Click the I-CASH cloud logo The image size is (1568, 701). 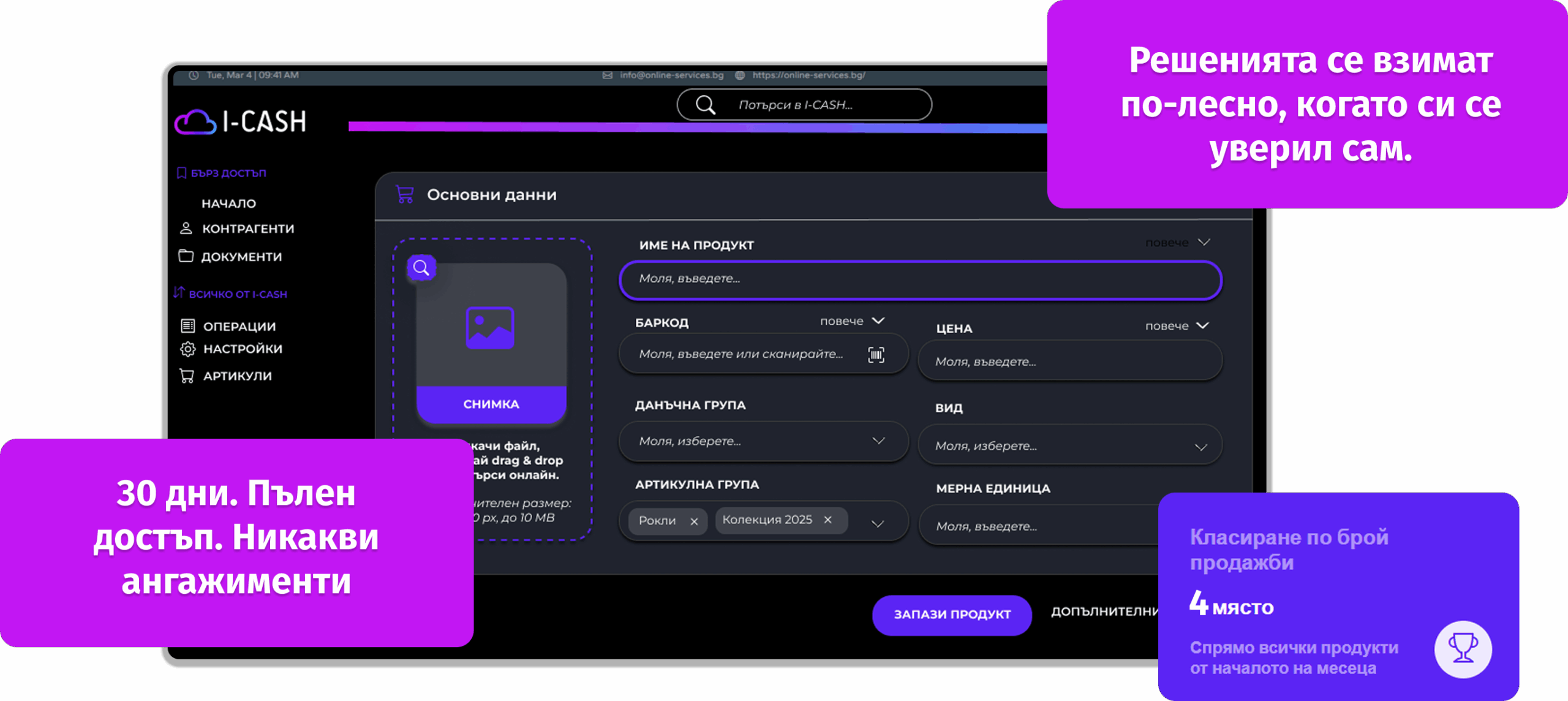tap(195, 122)
